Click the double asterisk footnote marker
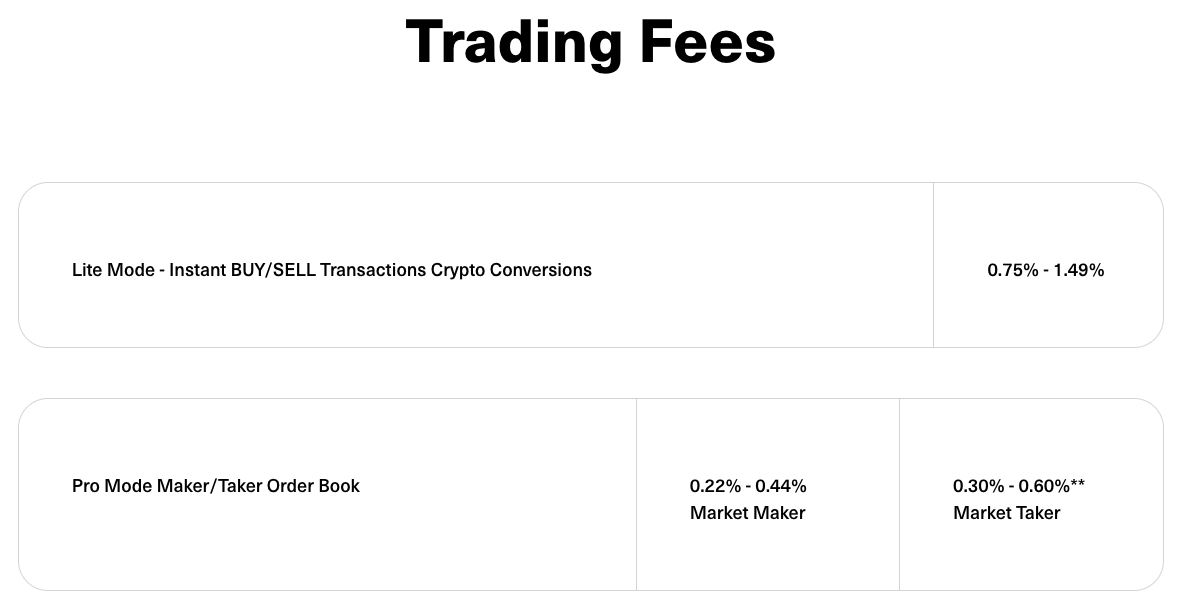 coord(1078,484)
